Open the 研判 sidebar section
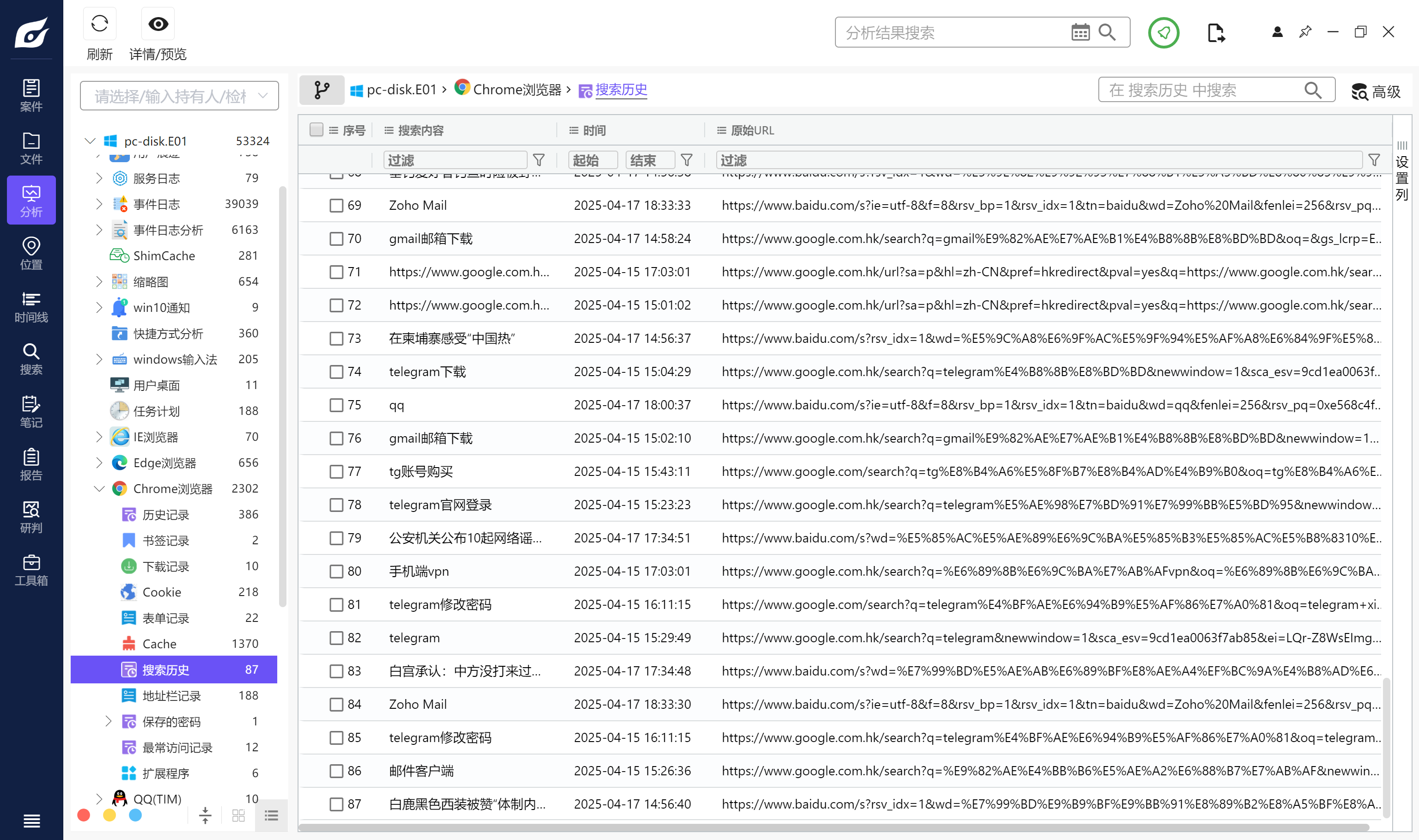 click(x=31, y=516)
